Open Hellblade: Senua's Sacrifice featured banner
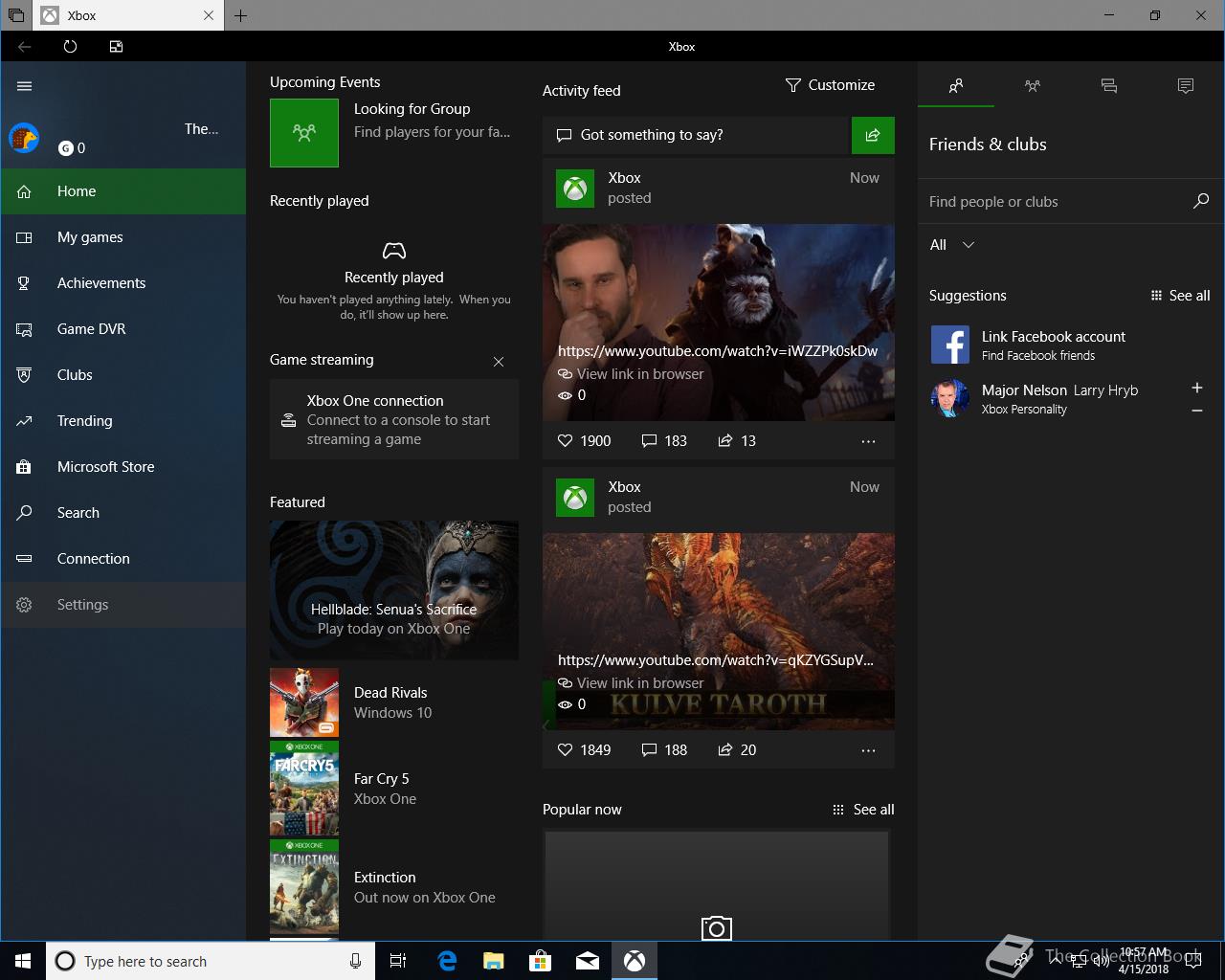Screen dimensions: 1225x980 point(394,590)
